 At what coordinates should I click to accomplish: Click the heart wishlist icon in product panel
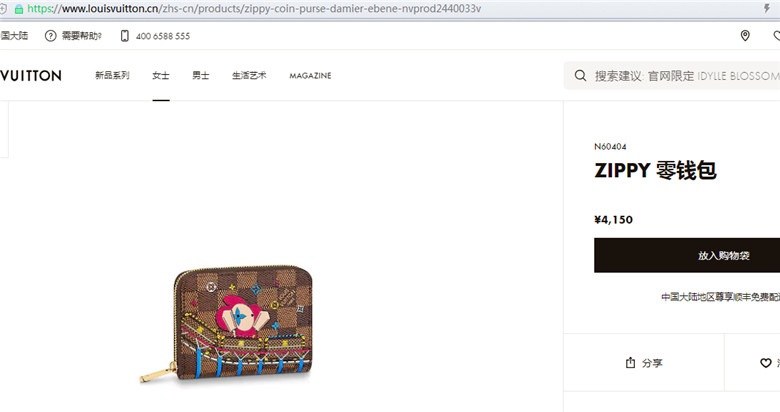point(766,363)
